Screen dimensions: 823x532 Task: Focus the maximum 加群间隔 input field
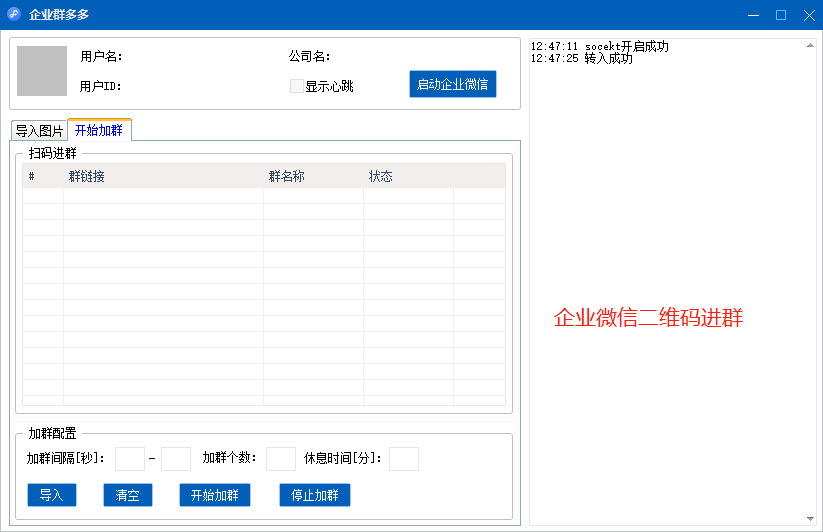tap(176, 459)
